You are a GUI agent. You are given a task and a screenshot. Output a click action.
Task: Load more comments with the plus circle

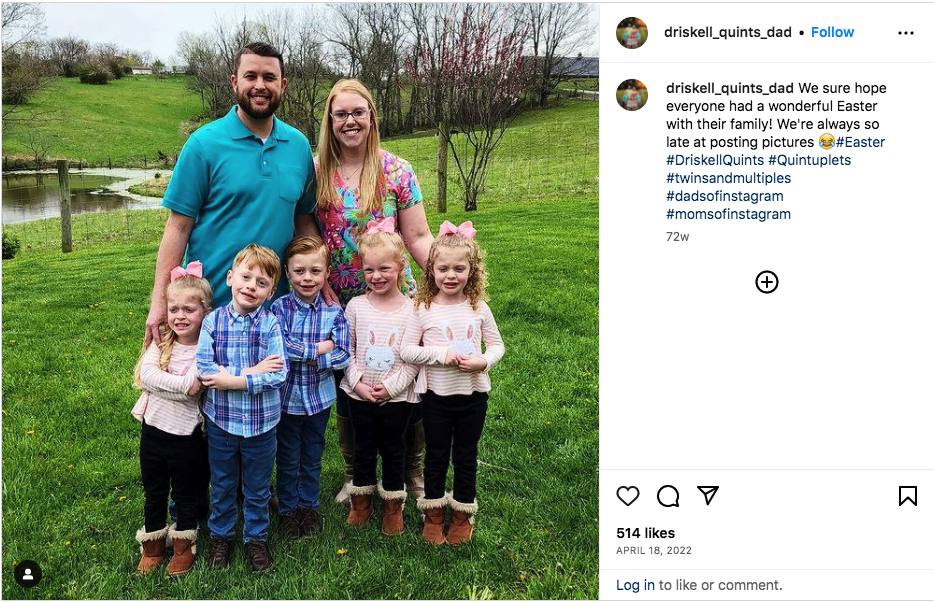(x=767, y=282)
